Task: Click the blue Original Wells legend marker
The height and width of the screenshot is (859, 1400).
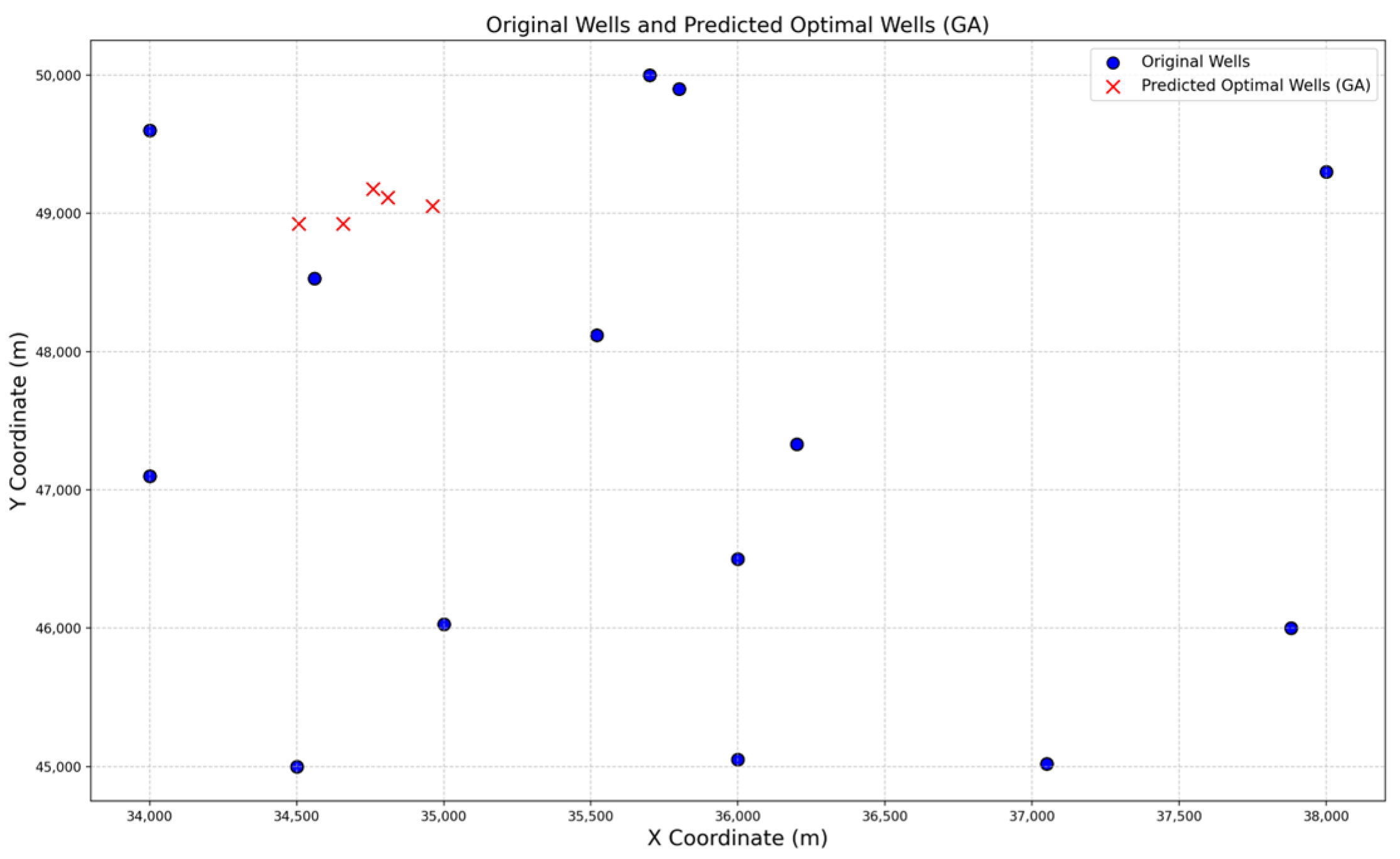Action: coord(1113,63)
